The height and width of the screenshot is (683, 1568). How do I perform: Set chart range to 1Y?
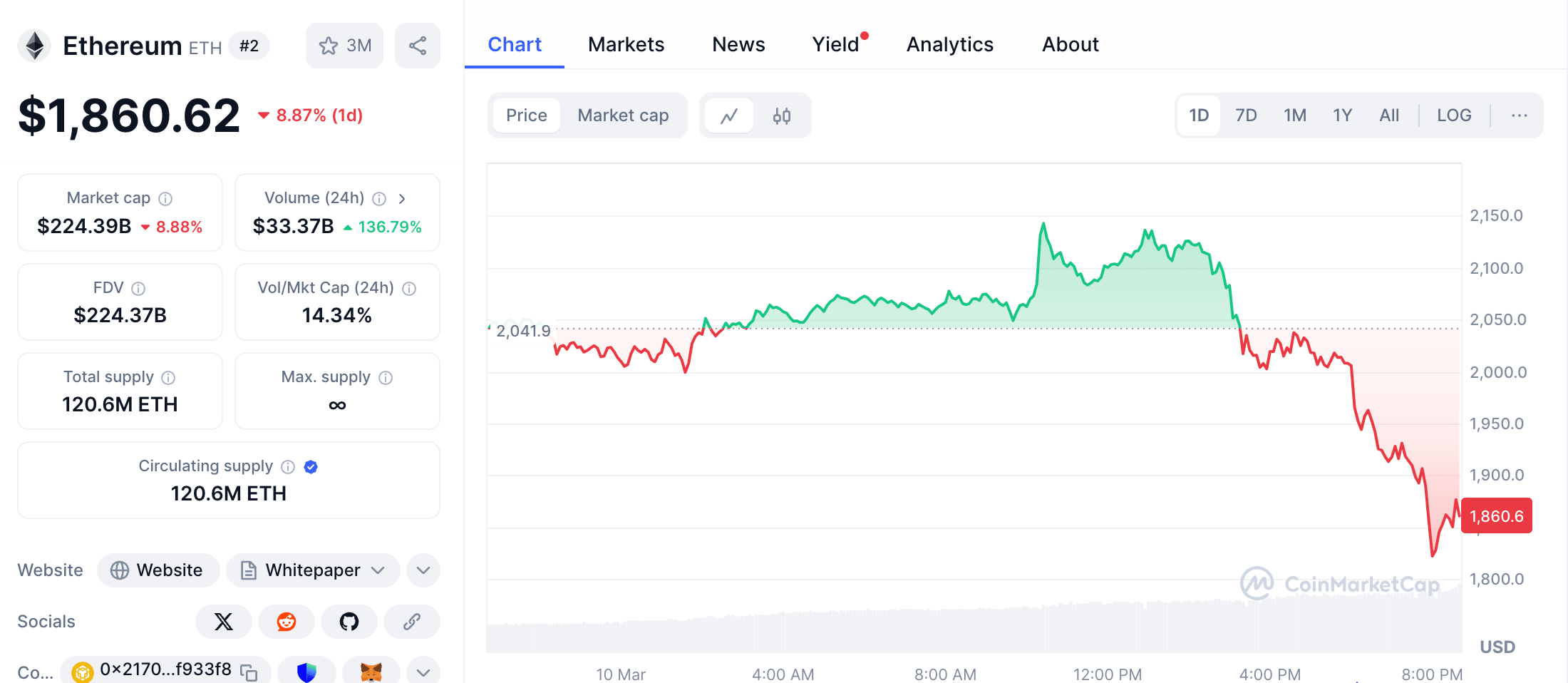pos(1343,115)
